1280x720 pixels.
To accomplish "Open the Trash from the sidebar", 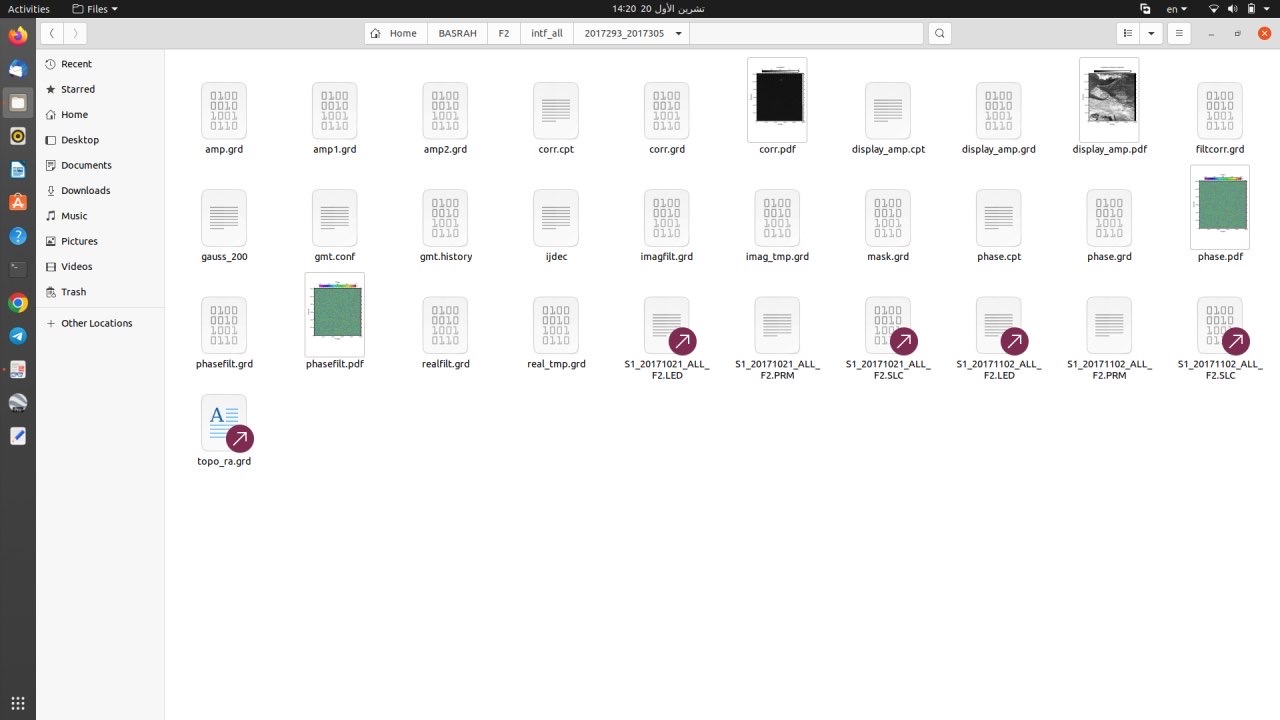I will [72, 291].
